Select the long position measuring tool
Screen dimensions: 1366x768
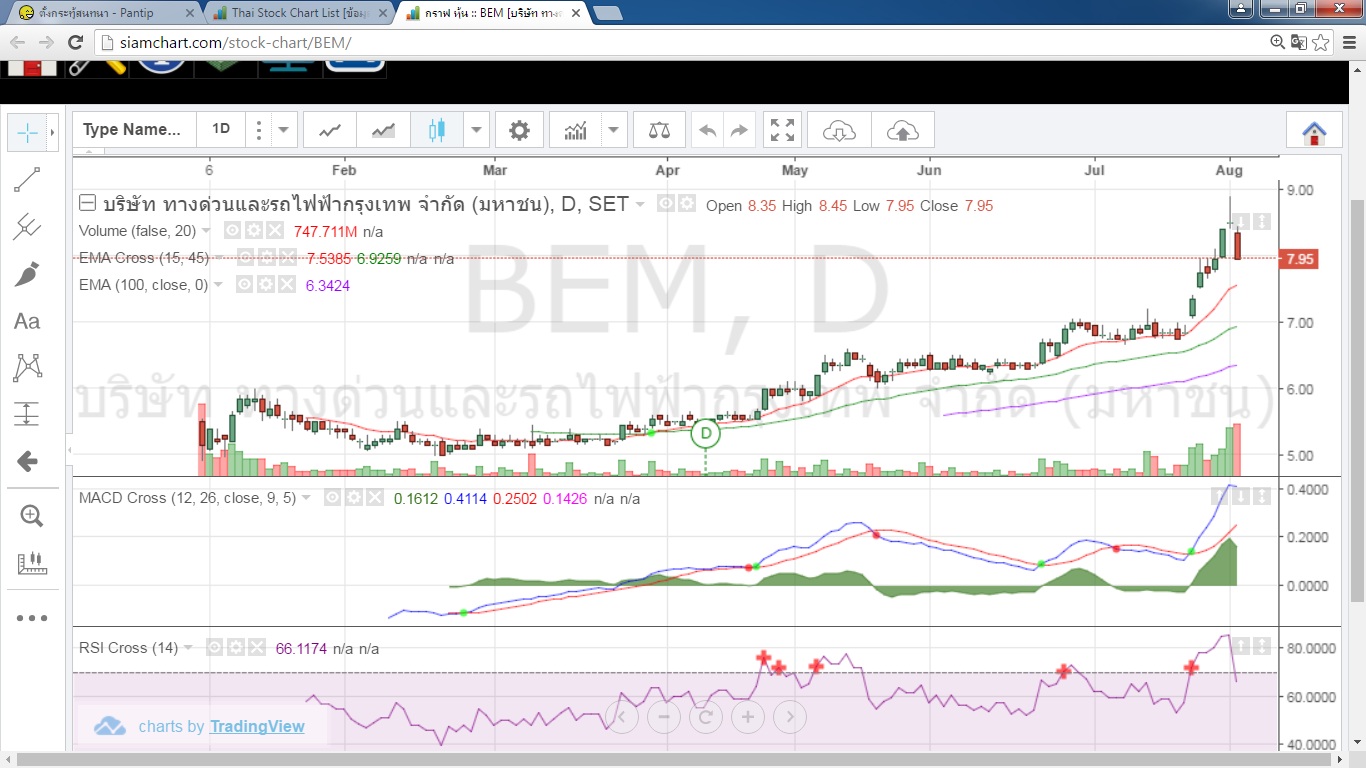pos(27,414)
